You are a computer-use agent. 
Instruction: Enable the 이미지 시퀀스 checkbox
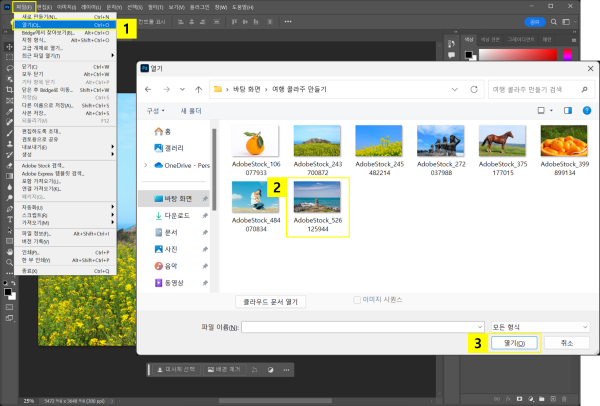[357, 300]
